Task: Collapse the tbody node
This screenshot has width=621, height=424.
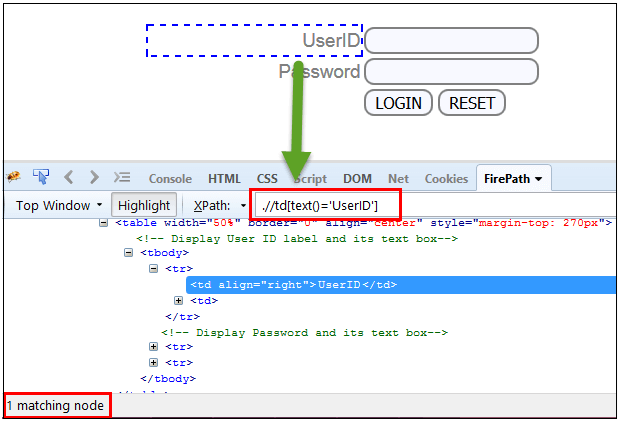Action: tap(129, 253)
